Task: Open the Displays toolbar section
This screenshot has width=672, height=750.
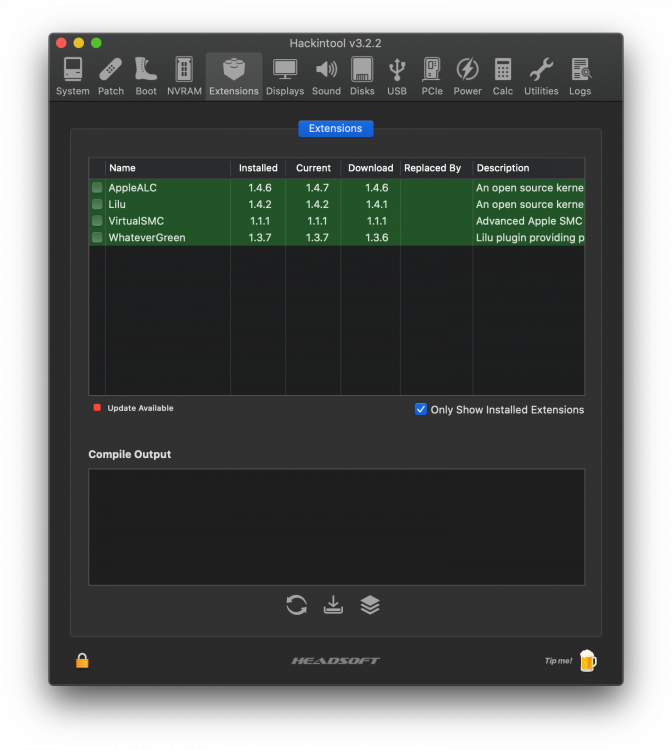Action: click(285, 77)
